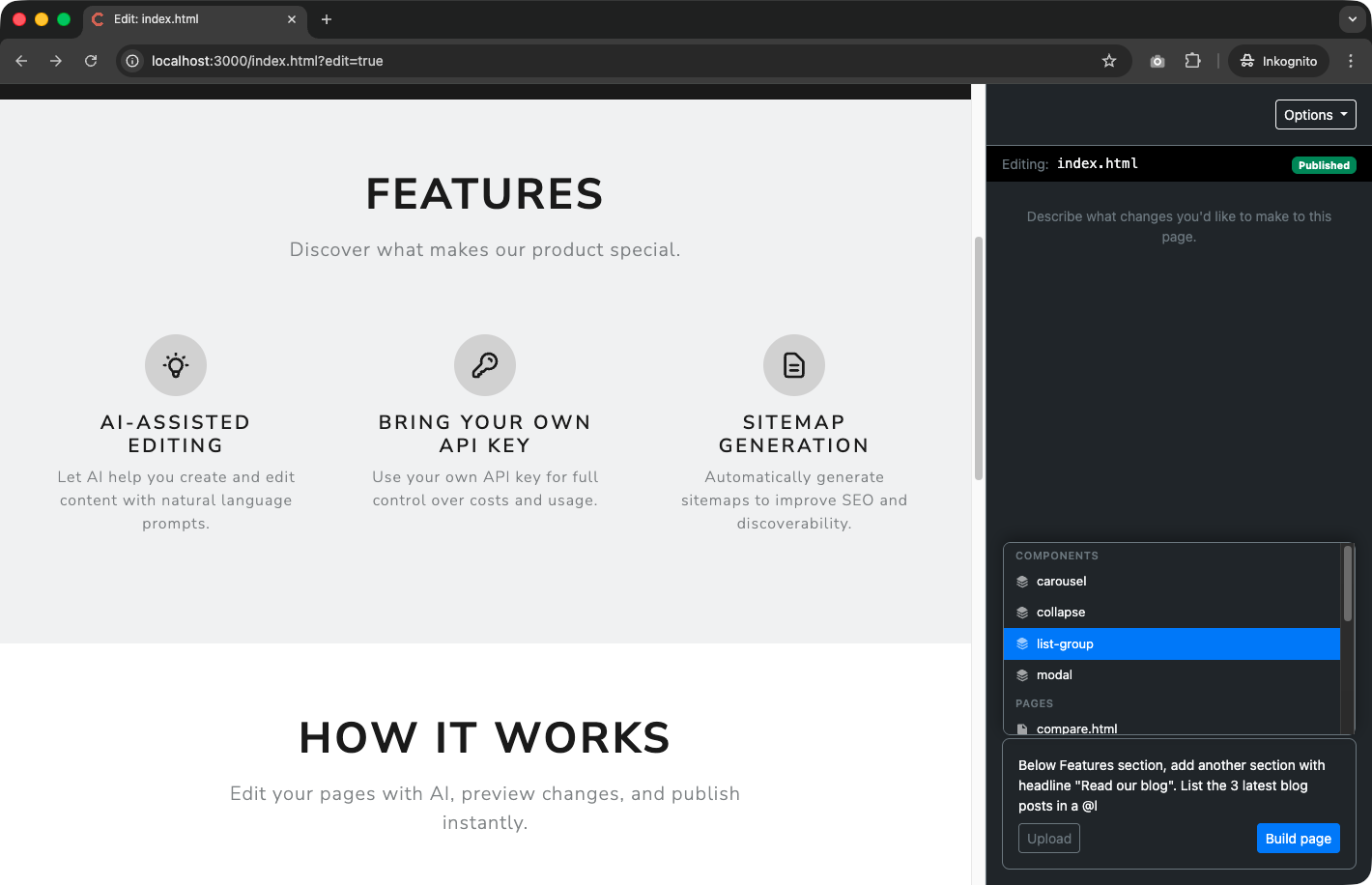
Task: Select list-group in the components list
Action: click(1064, 643)
